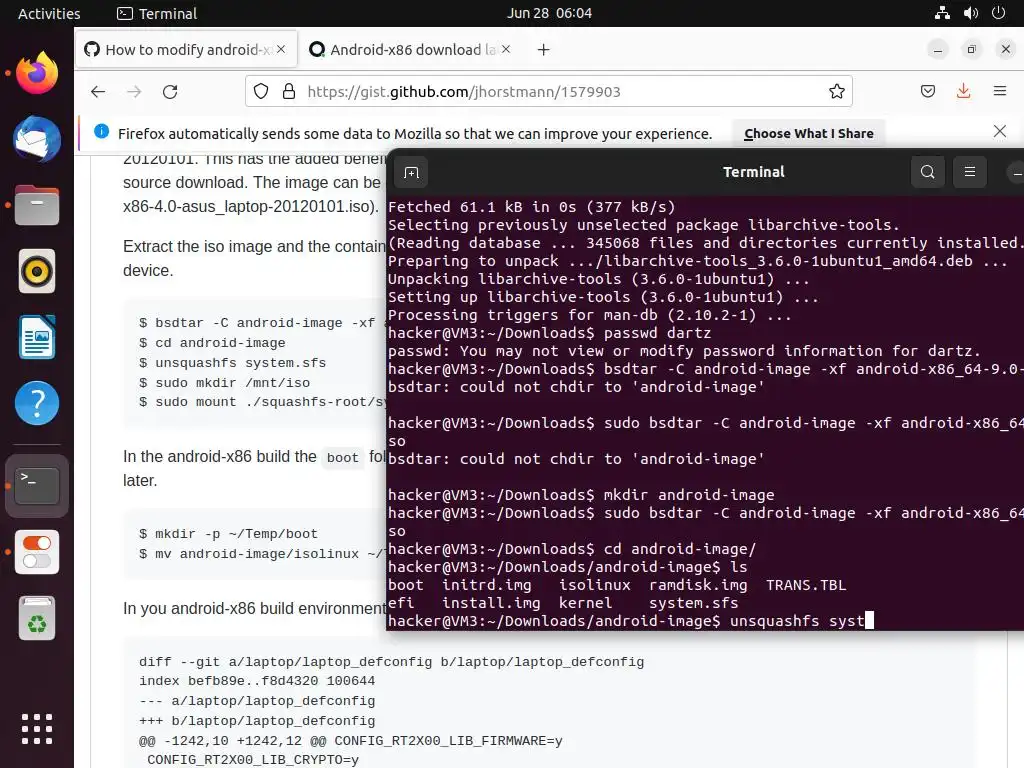Viewport: 1024px width, 768px height.
Task: Go back in Firefox
Action: (98, 91)
